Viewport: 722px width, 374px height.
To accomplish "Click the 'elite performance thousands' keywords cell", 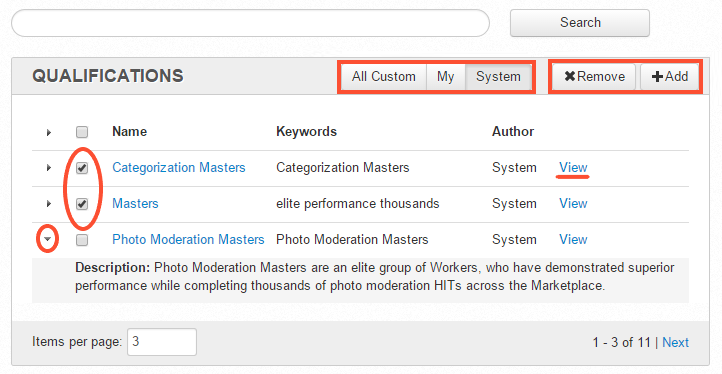I will point(357,203).
